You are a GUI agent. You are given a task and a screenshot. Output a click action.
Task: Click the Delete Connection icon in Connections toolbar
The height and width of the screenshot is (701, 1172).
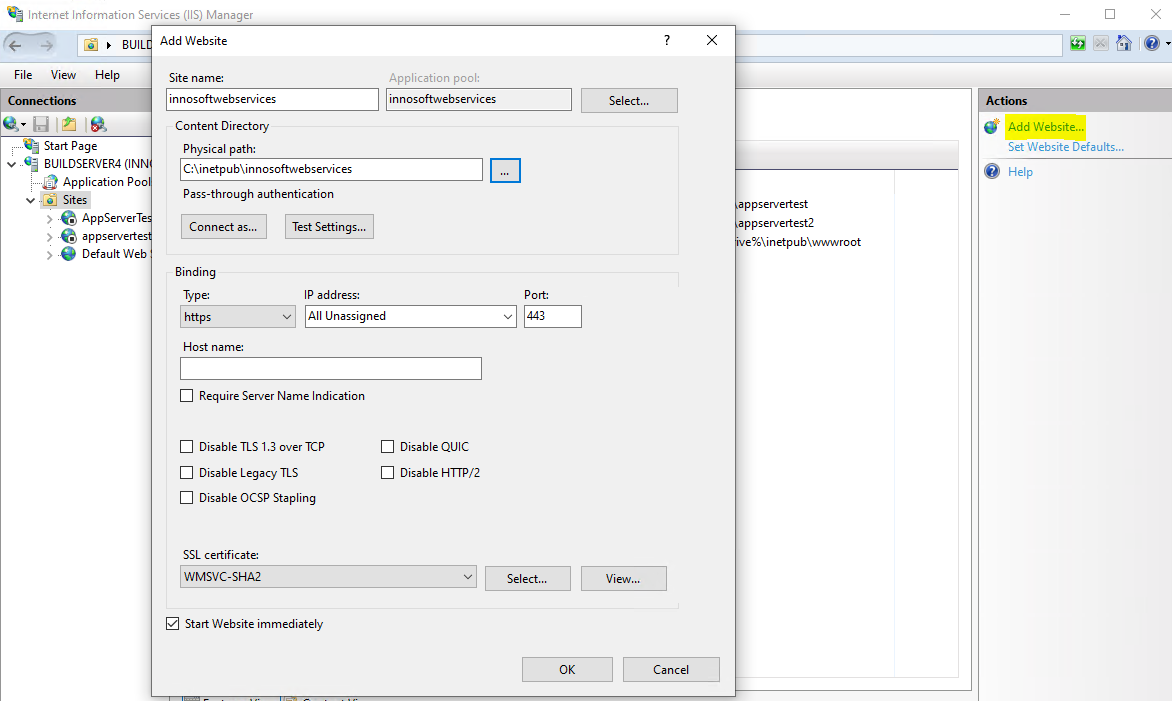(97, 124)
